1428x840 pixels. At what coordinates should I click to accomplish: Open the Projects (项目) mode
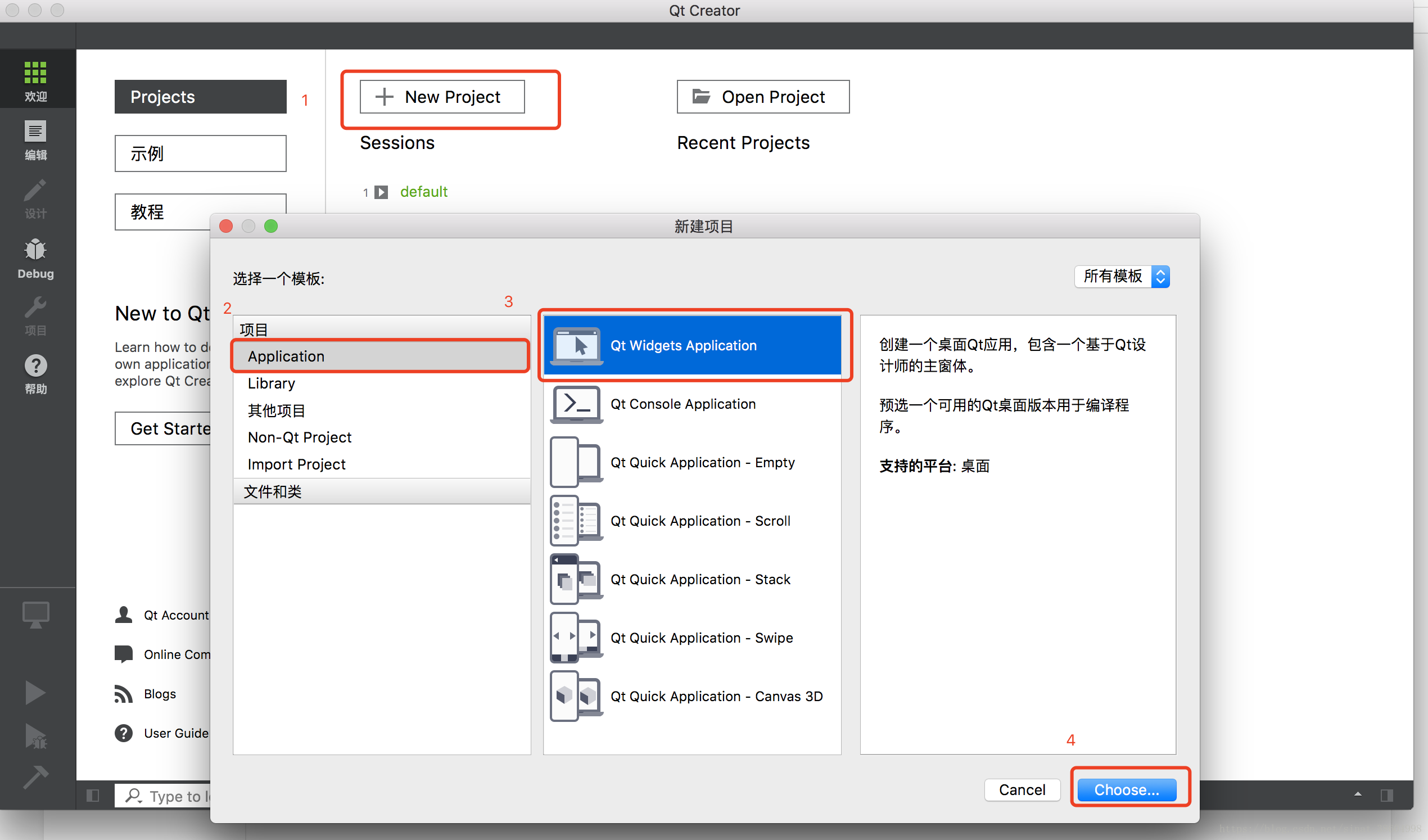35,317
